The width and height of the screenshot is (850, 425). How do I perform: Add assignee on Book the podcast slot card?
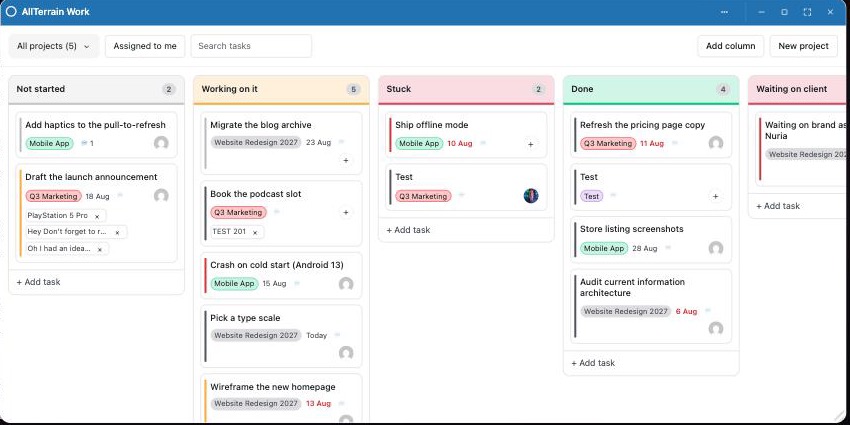(346, 212)
